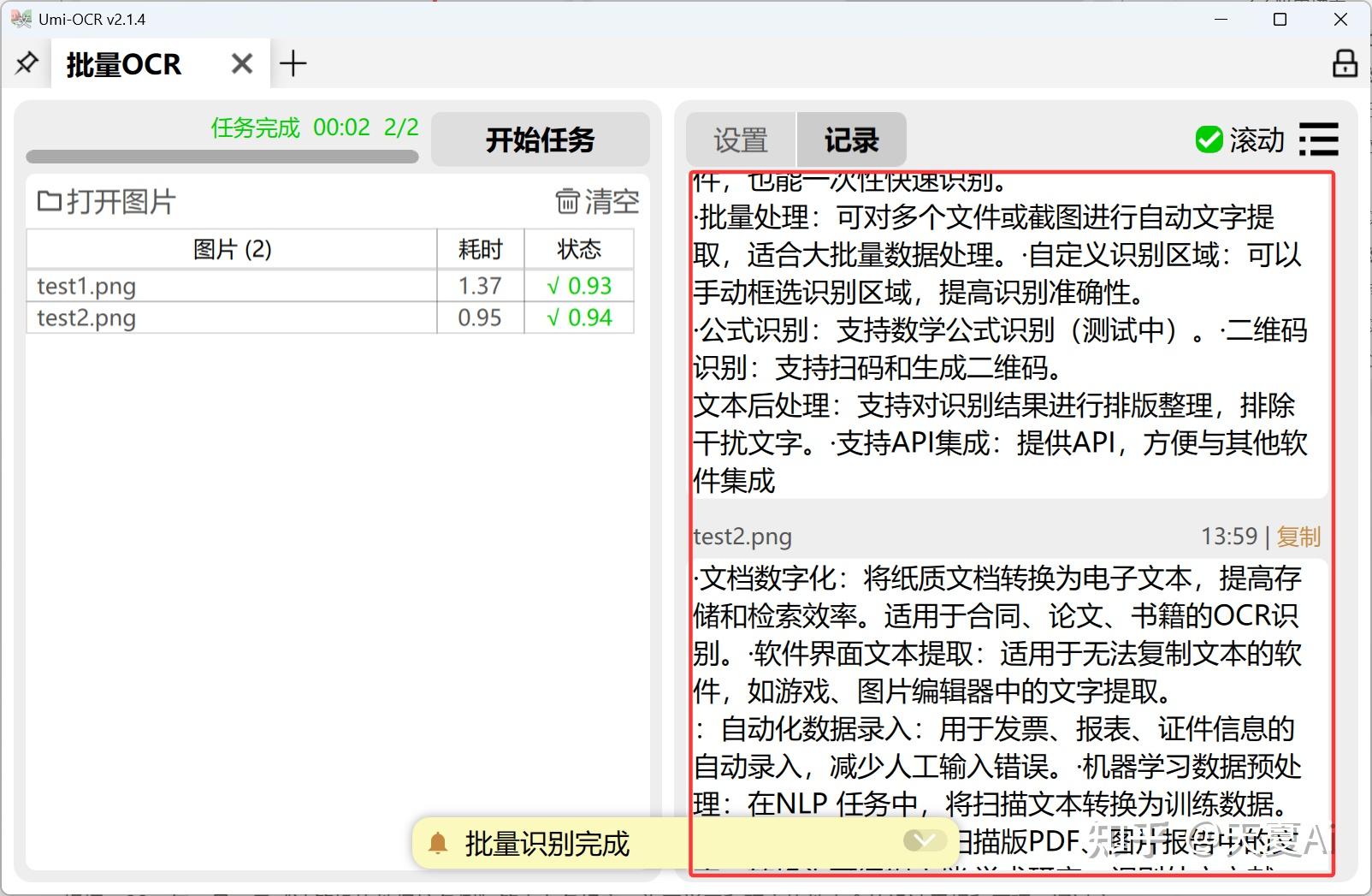Viewport: 1372px width, 896px height.
Task: Open a new tab using the plus icon
Action: [x=294, y=62]
